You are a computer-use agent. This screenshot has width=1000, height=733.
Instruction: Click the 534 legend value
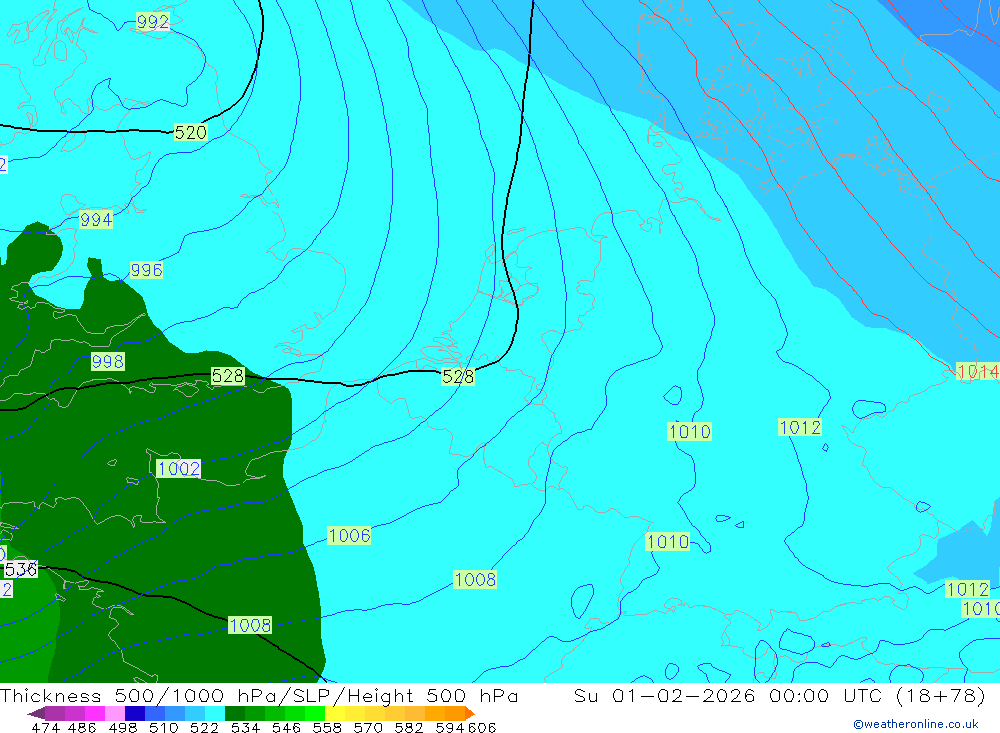point(246,727)
